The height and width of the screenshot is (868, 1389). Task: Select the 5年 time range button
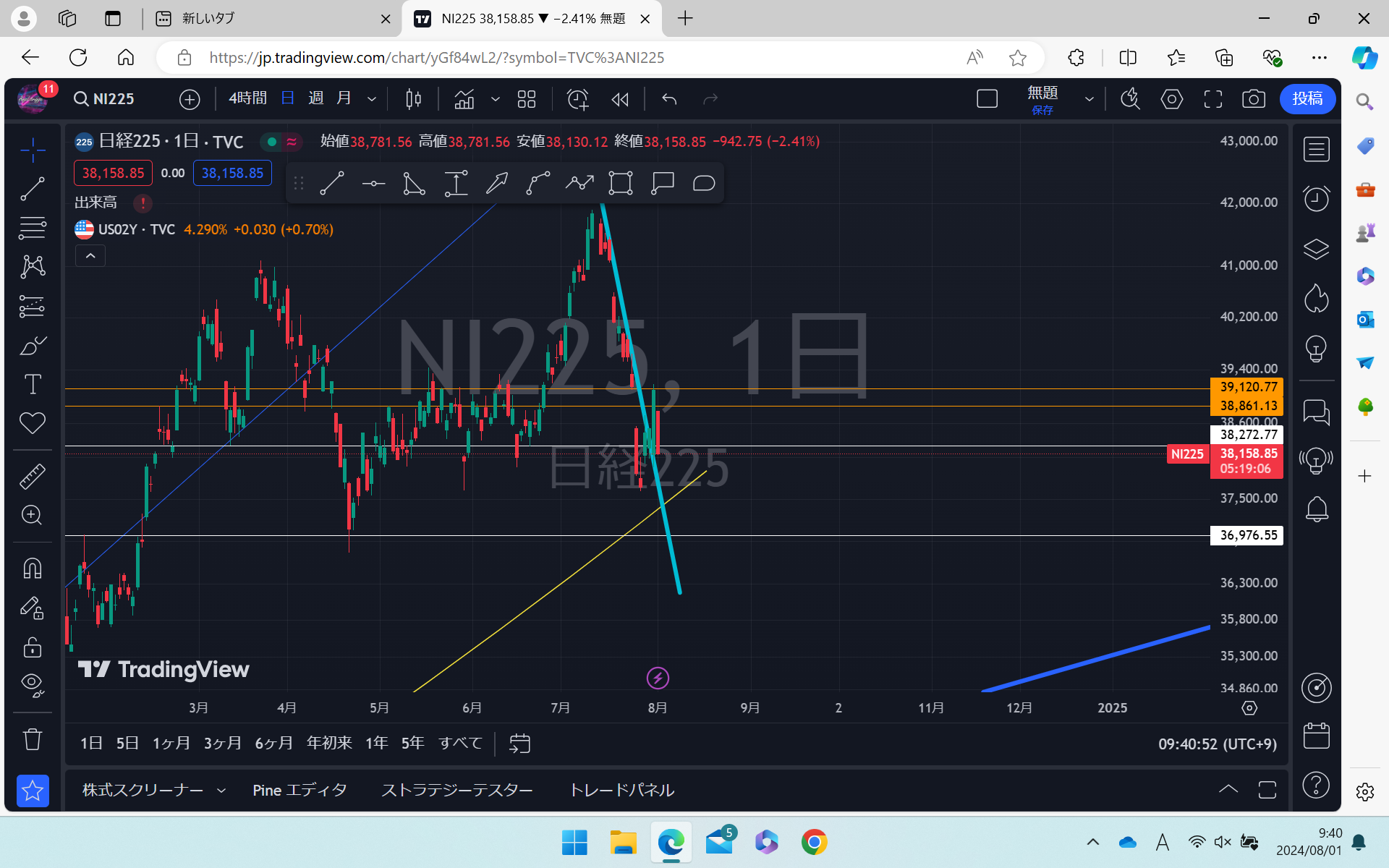[x=412, y=743]
